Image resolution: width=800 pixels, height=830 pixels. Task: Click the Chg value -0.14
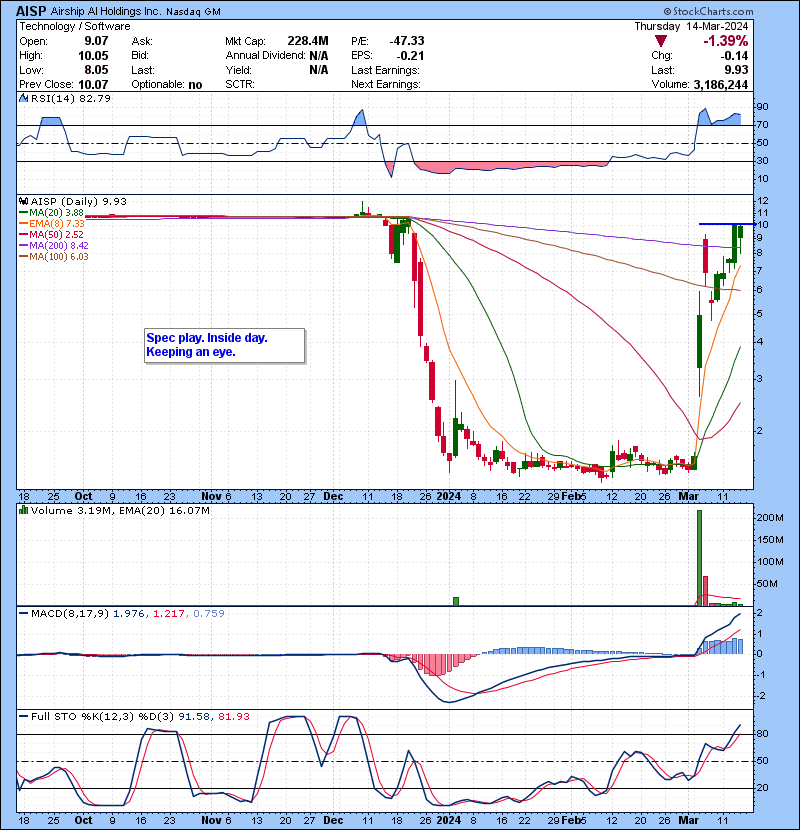pyautogui.click(x=734, y=56)
